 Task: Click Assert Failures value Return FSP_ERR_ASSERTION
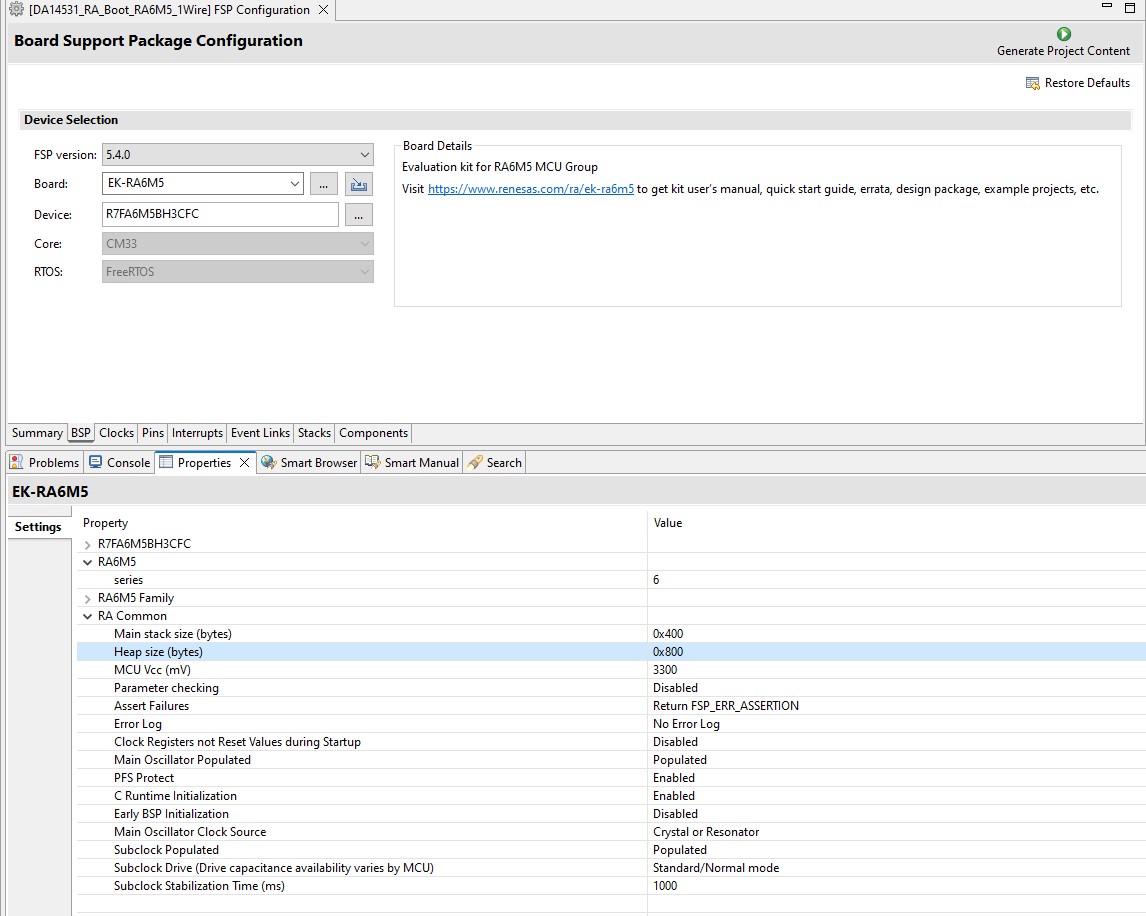pyautogui.click(x=726, y=706)
